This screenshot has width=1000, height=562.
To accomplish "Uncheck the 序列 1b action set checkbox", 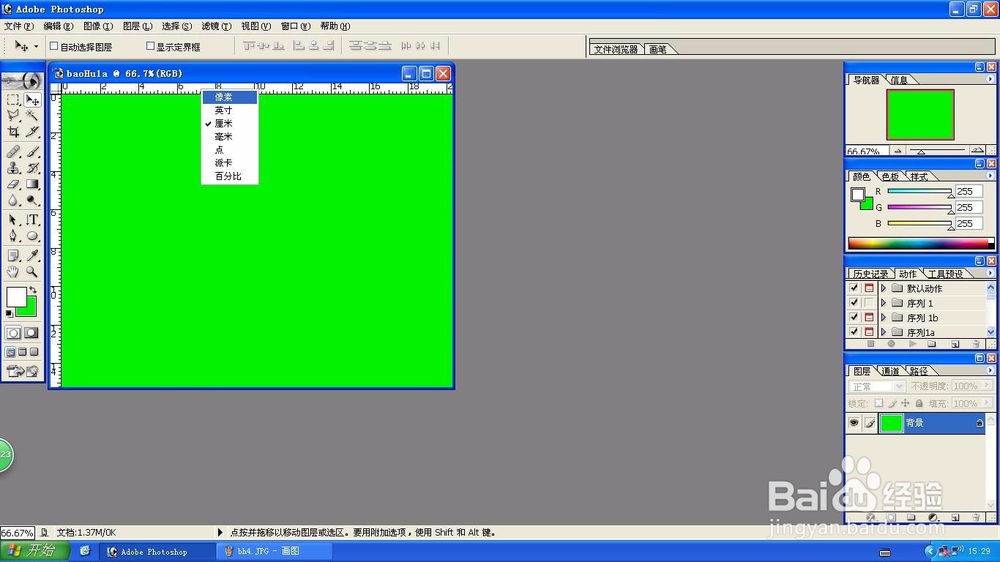I will point(854,317).
